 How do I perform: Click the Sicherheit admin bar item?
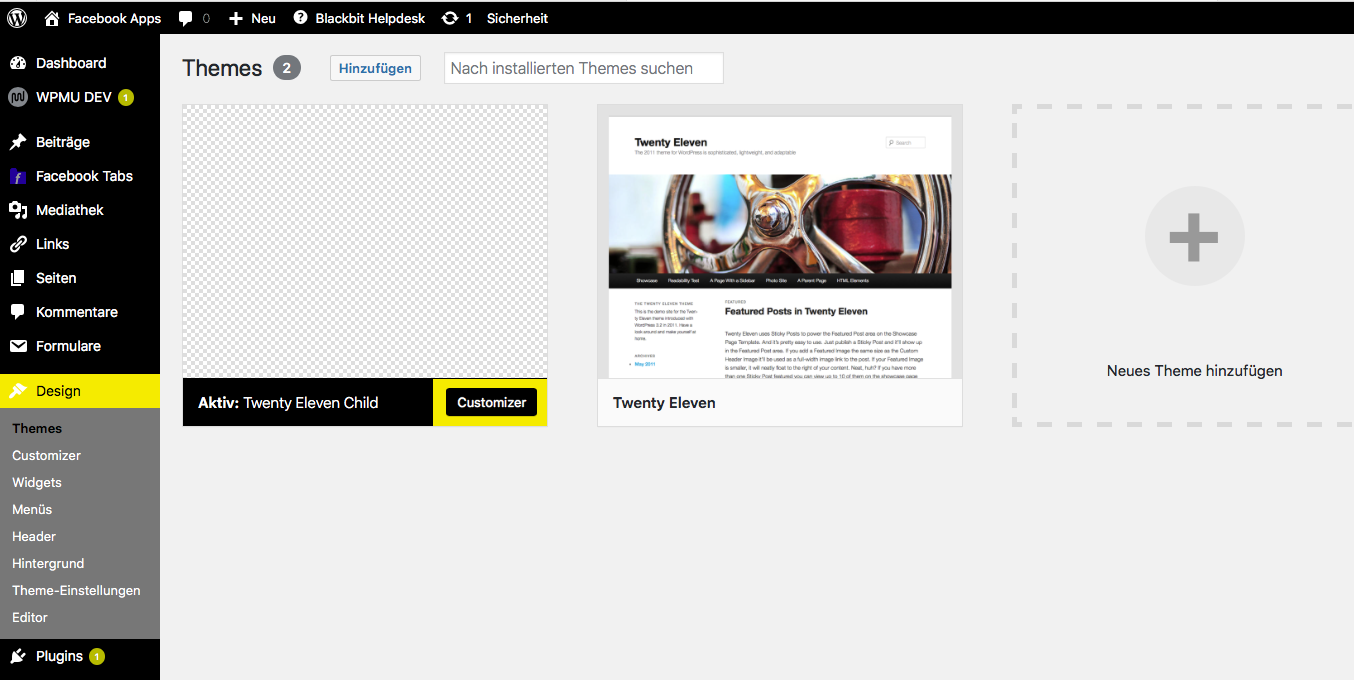click(517, 18)
